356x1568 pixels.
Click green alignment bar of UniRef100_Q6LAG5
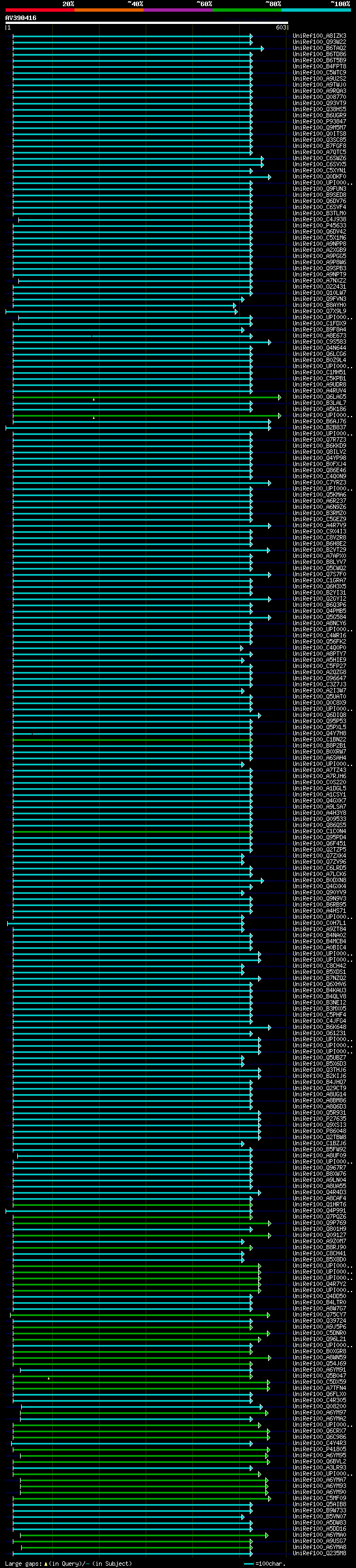(x=147, y=398)
